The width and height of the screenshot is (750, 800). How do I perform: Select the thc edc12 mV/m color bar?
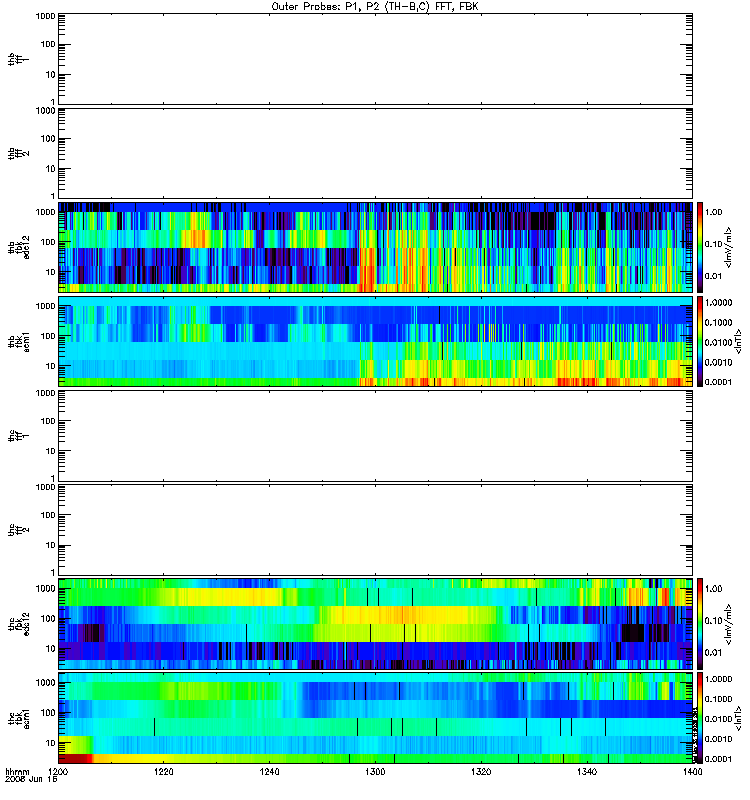700,623
